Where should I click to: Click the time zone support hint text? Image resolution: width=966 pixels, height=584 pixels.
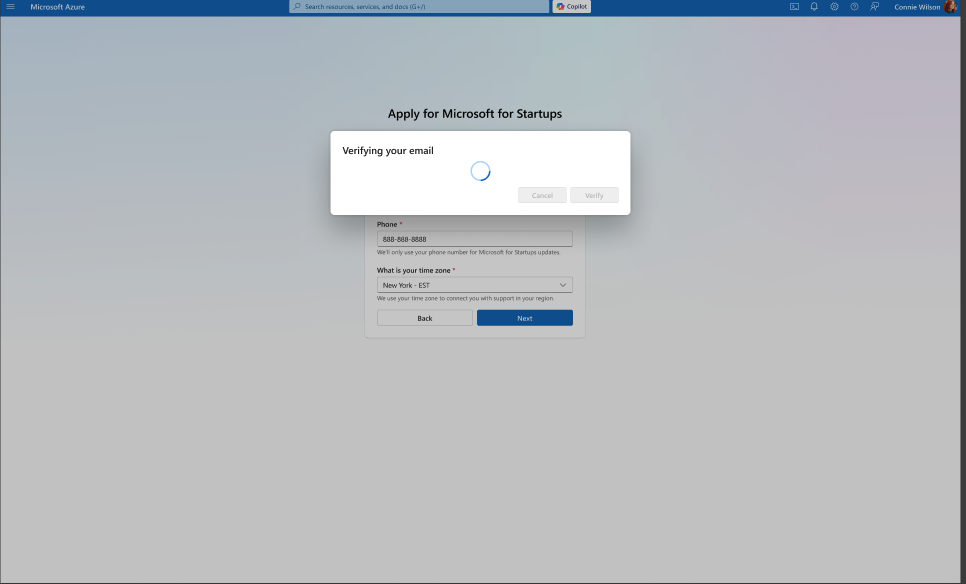click(466, 298)
